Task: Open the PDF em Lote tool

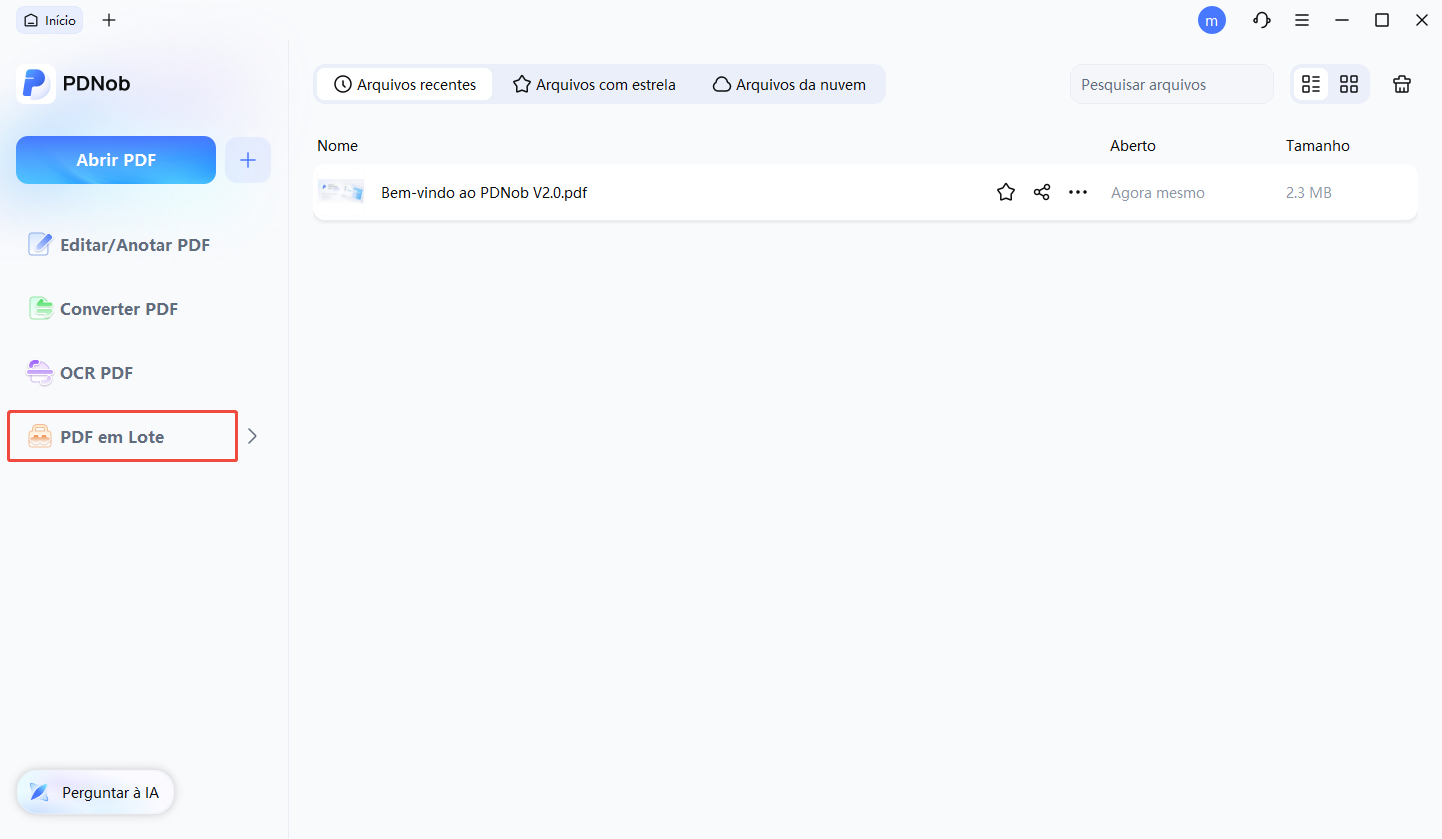Action: pyautogui.click(x=110, y=436)
